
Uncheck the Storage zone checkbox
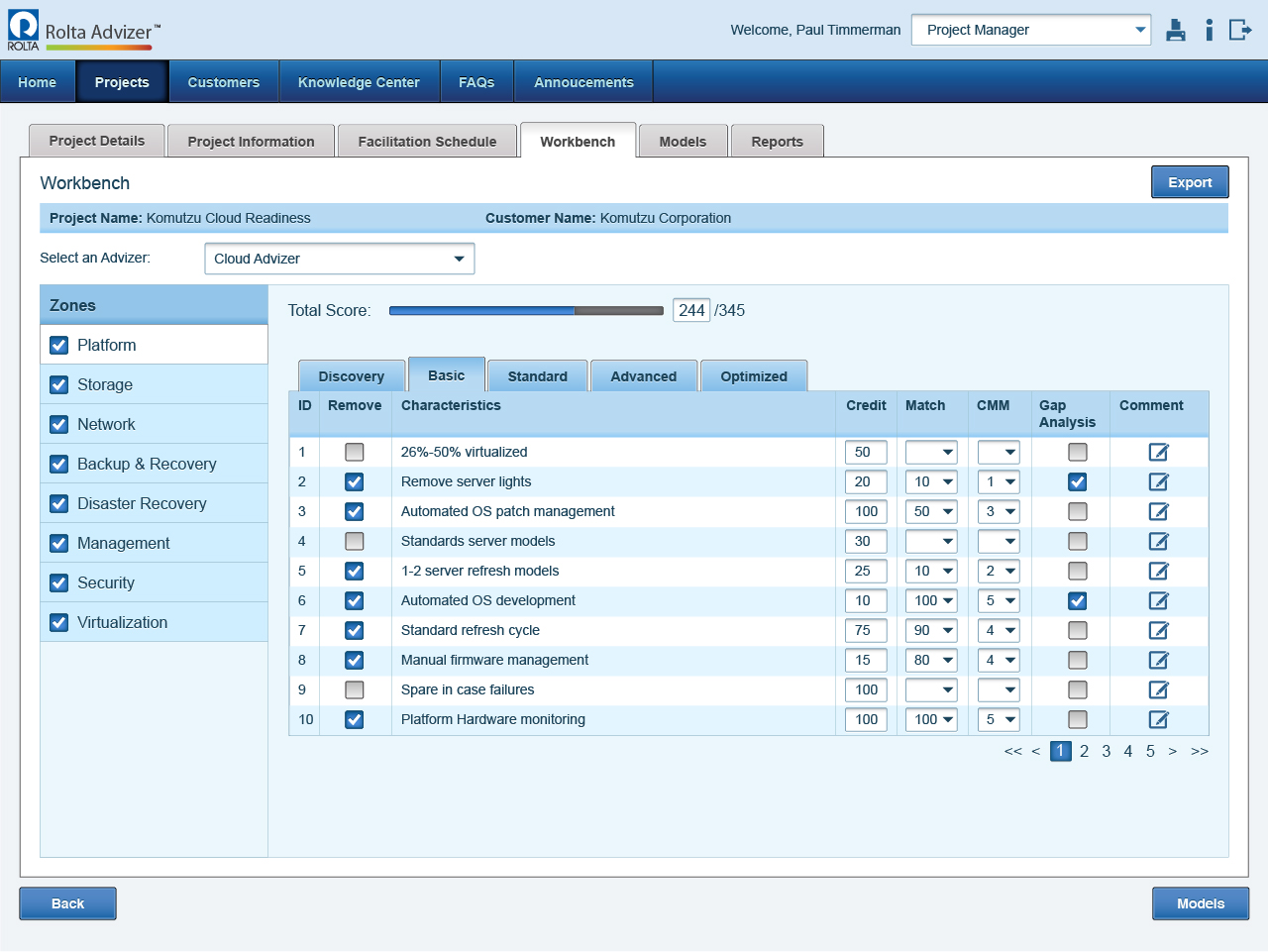[x=59, y=385]
